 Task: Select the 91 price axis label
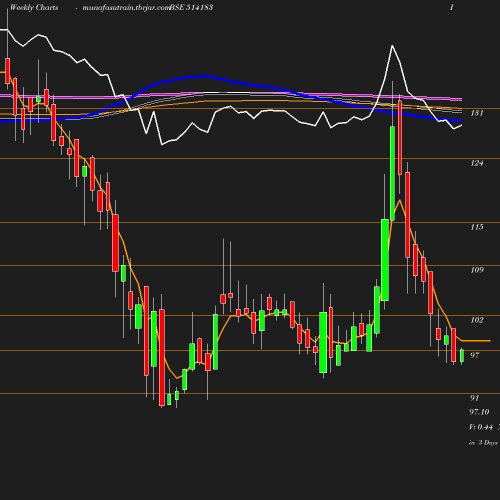tap(474, 398)
